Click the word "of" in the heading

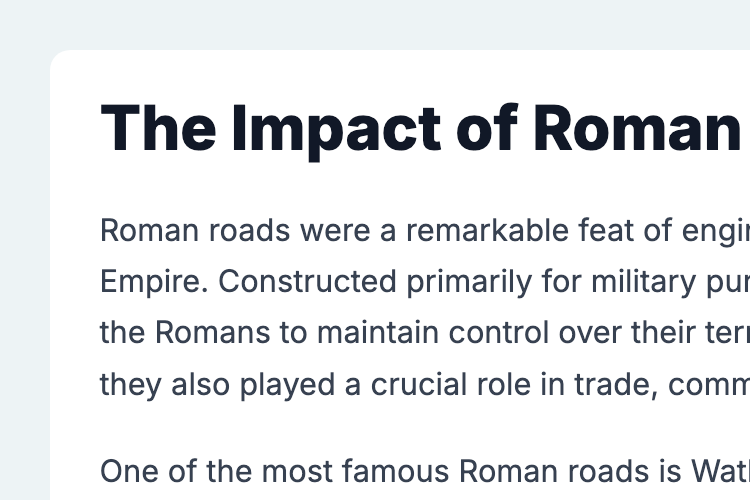point(487,128)
